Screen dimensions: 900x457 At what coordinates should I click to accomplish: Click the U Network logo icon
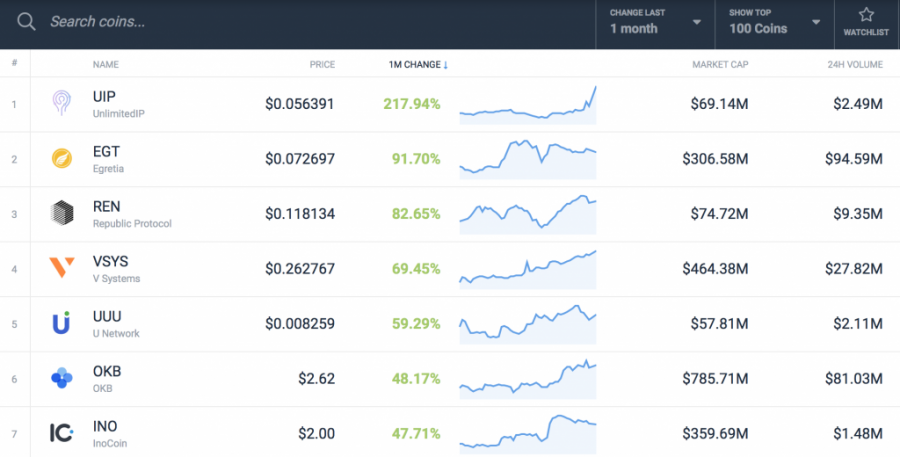61,323
